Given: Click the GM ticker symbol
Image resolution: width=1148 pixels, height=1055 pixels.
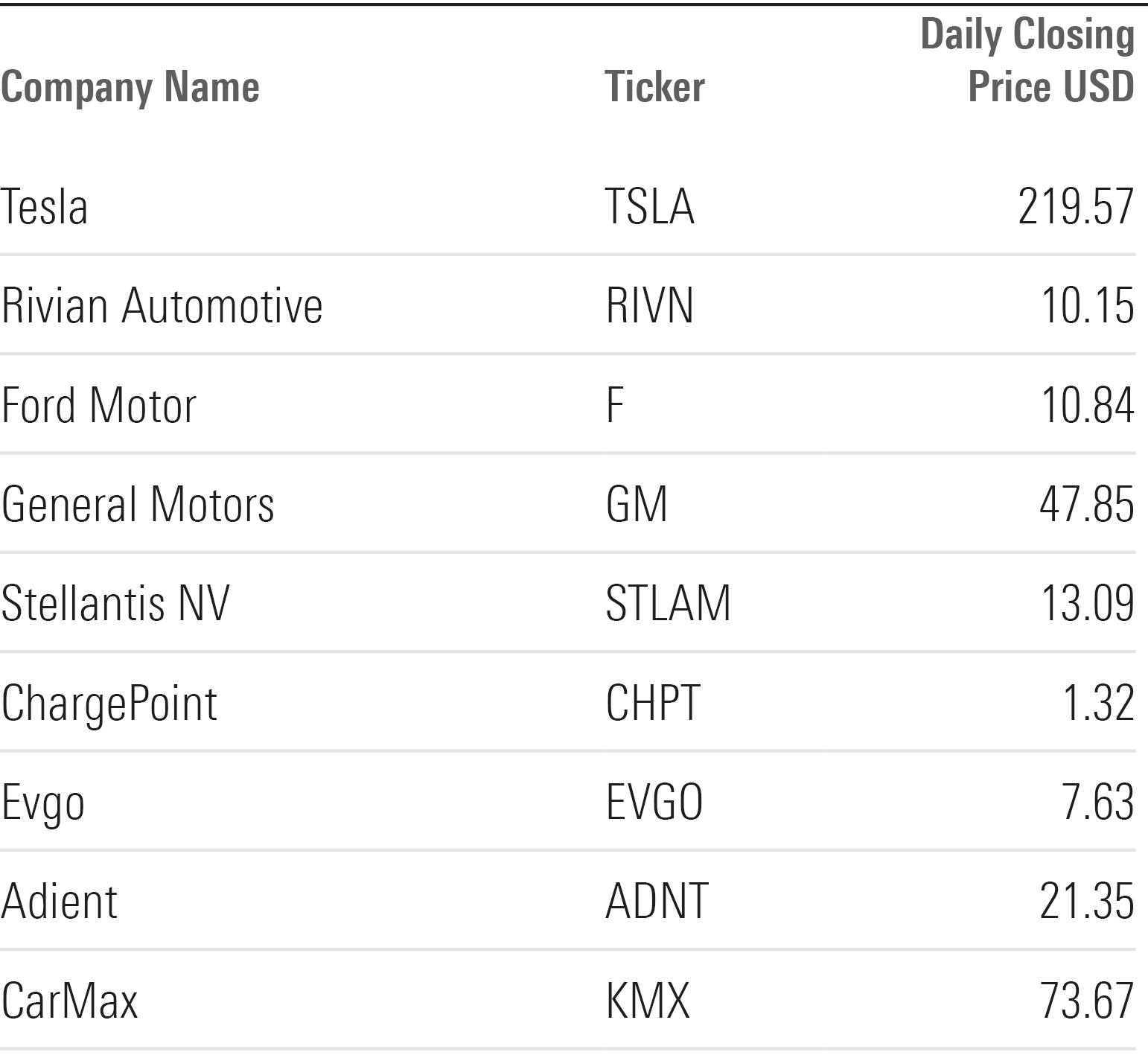Looking at the screenshot, I should pos(637,504).
